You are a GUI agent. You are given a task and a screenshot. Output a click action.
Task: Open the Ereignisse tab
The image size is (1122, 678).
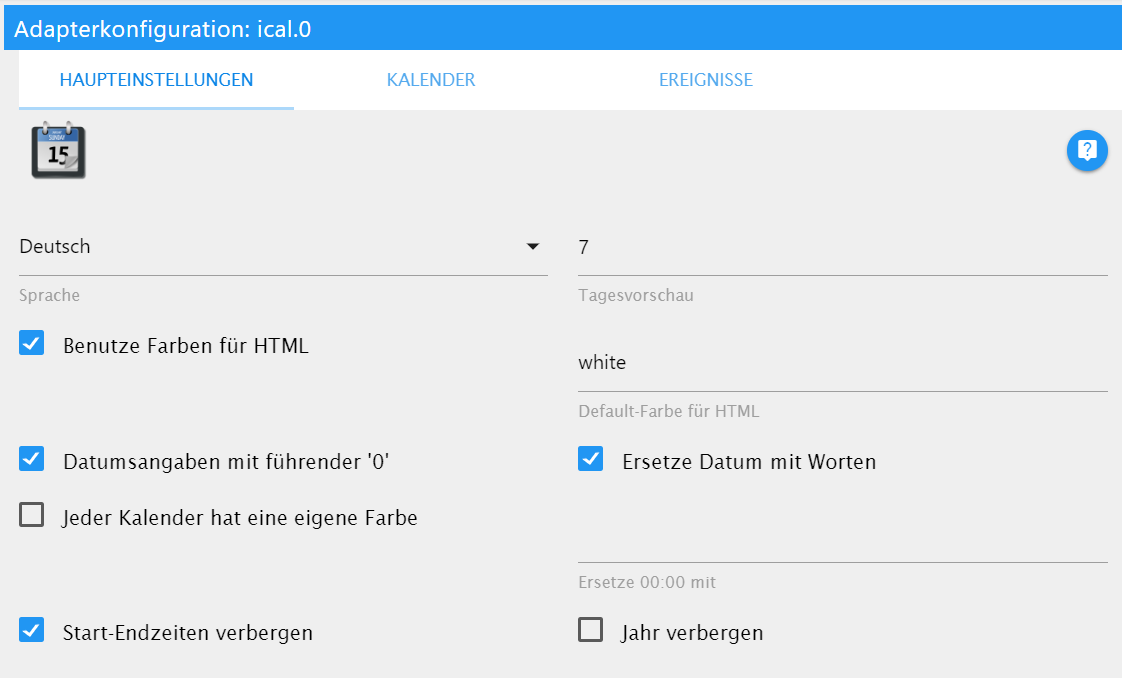pos(705,80)
